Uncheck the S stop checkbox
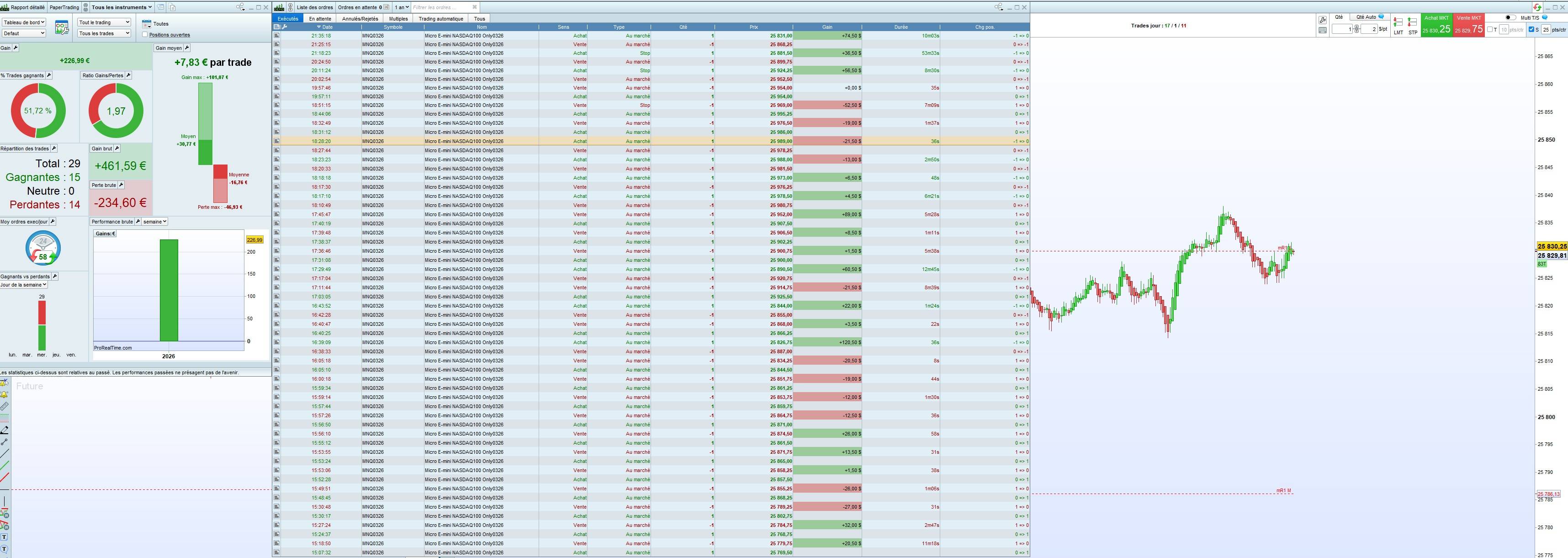 1531,29
